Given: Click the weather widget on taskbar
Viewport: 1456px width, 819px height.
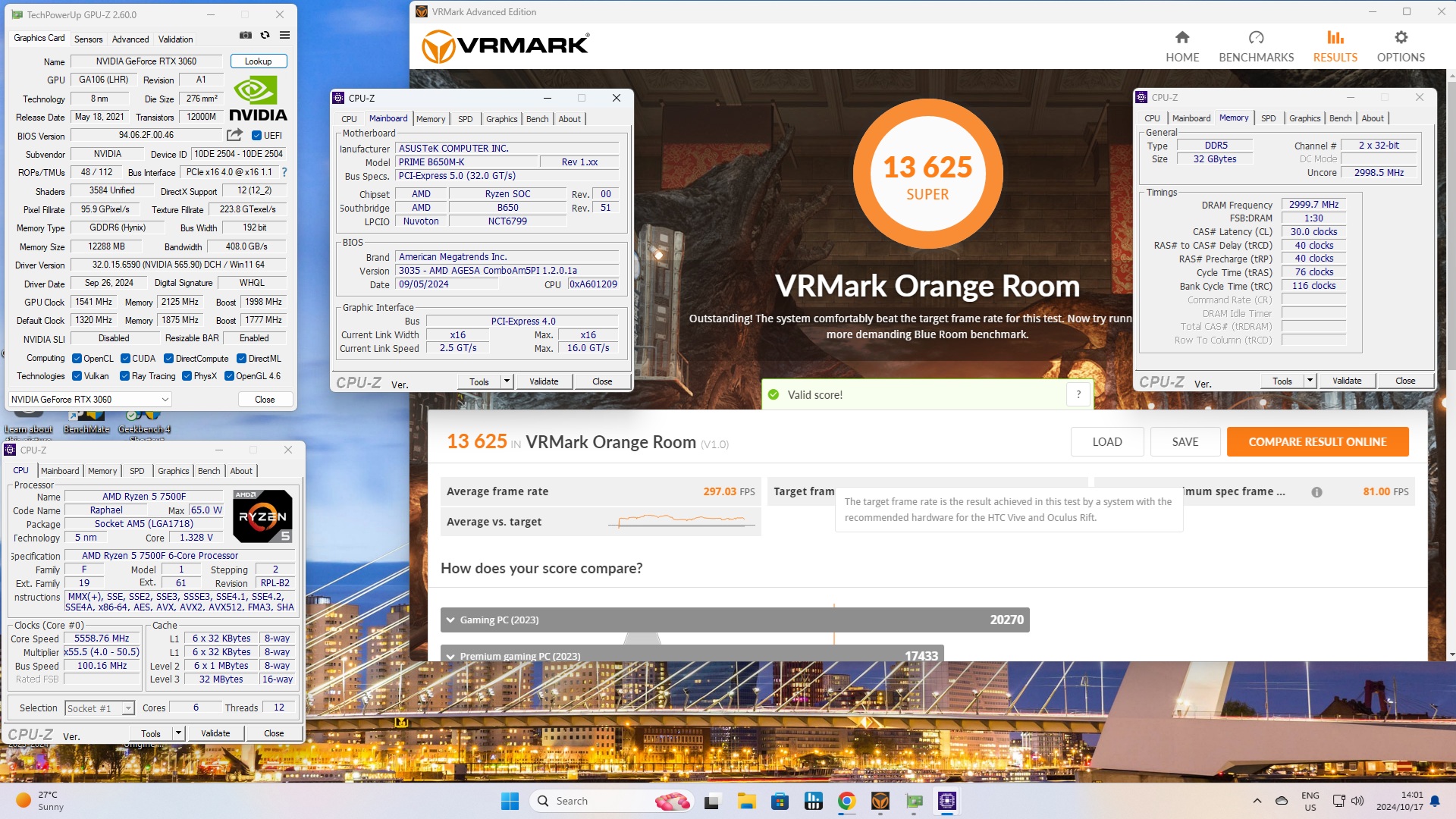Looking at the screenshot, I should (41, 801).
